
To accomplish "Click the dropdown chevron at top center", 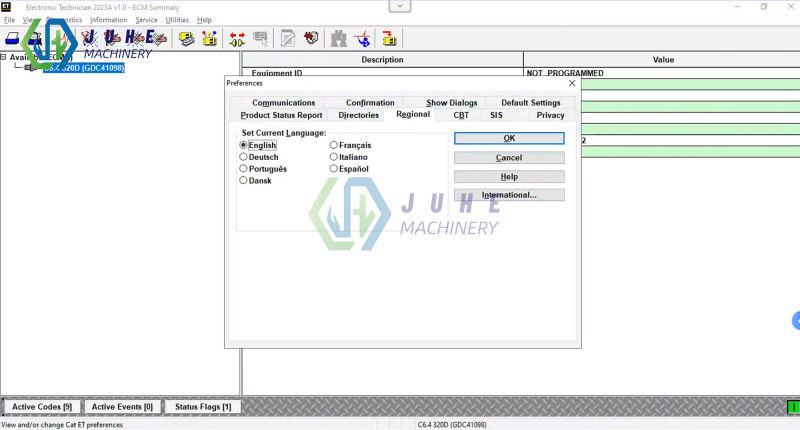I will coord(400,6).
